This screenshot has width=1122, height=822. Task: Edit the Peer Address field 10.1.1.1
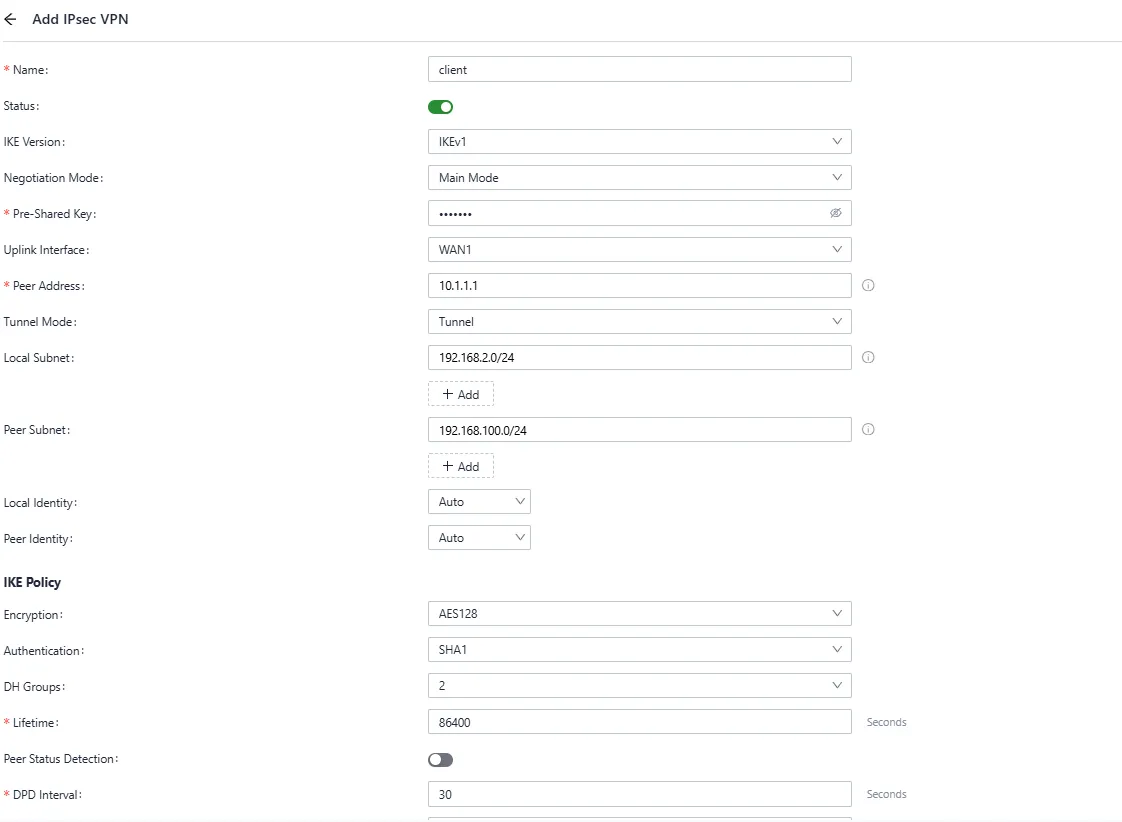point(640,285)
